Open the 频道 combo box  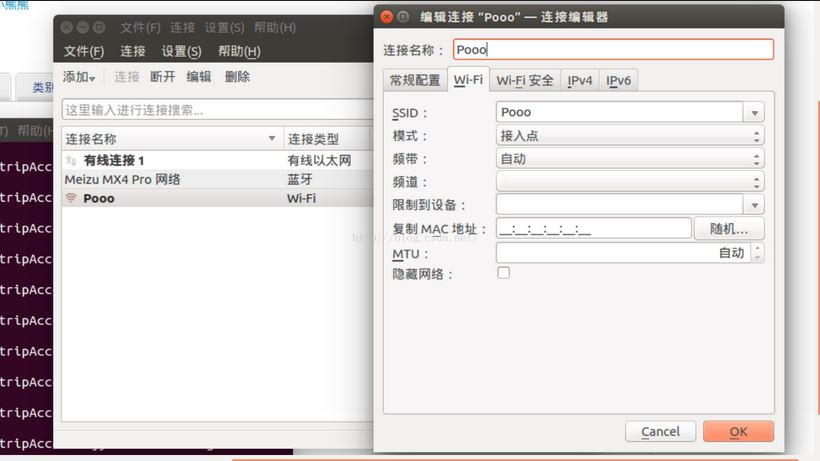coord(630,182)
